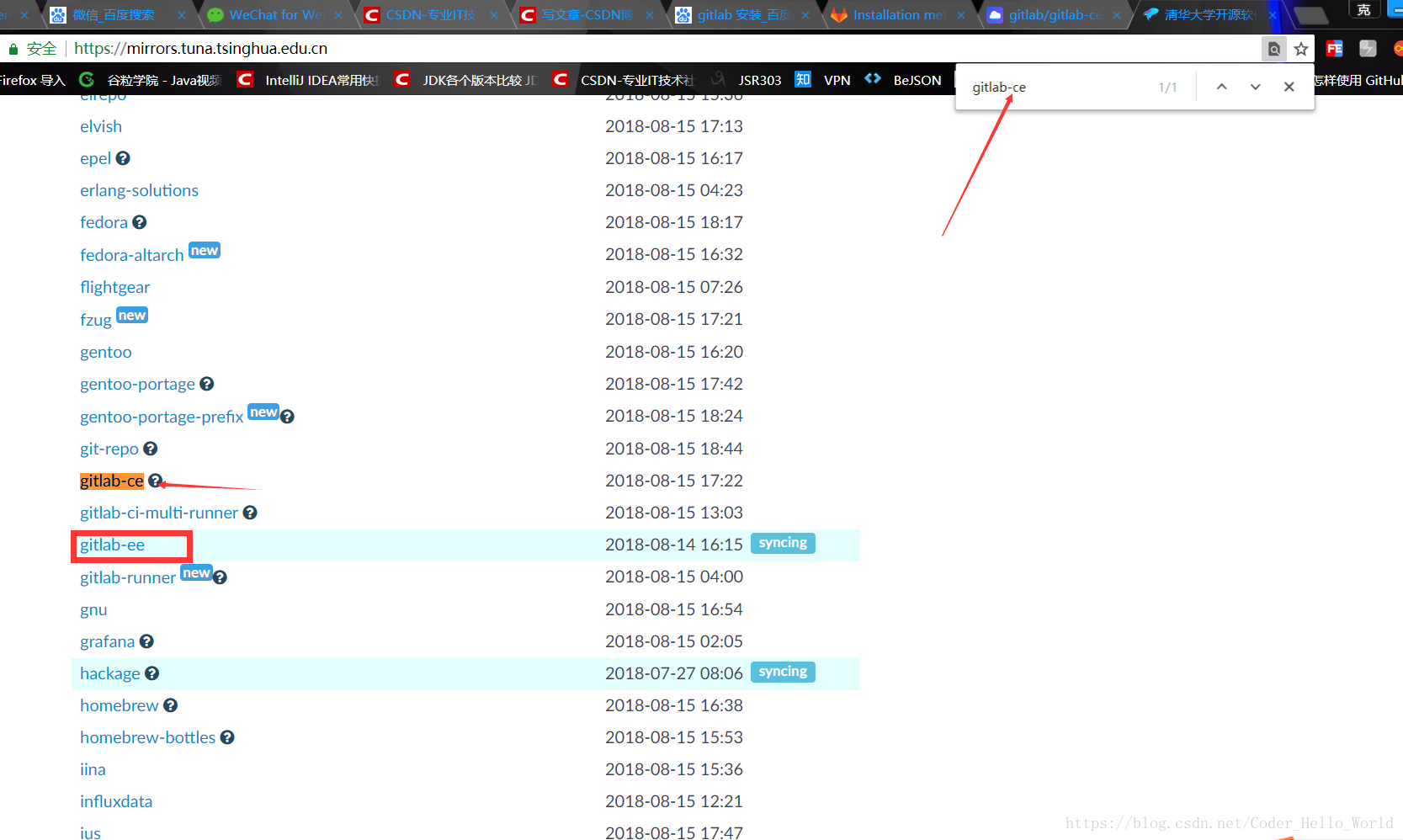
Task: Click the help icon next to git-repo
Action: pyautogui.click(x=151, y=449)
